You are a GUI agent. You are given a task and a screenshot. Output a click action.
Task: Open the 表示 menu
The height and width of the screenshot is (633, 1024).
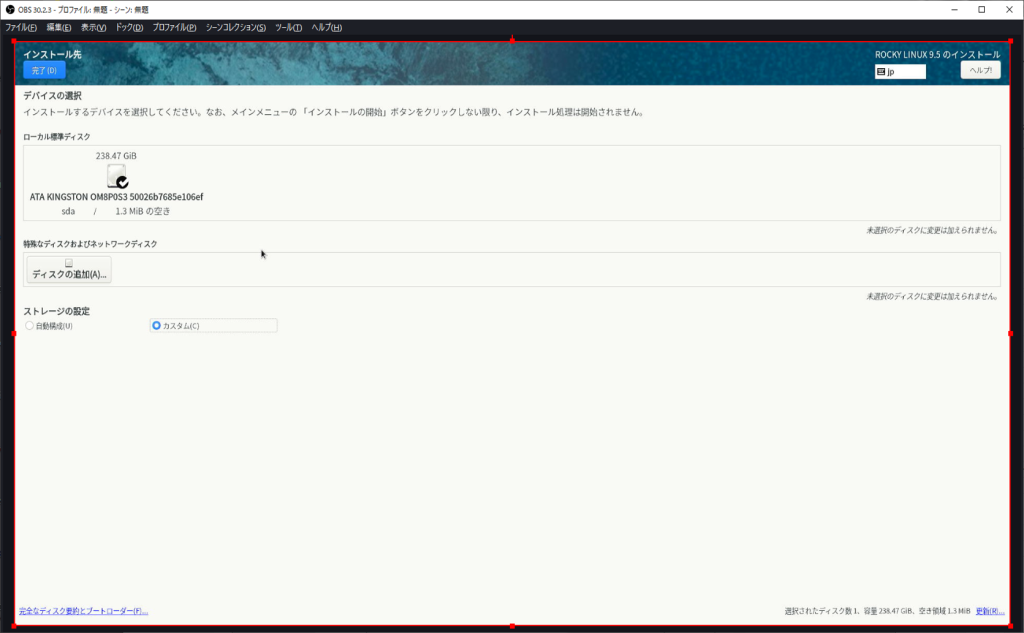(93, 27)
